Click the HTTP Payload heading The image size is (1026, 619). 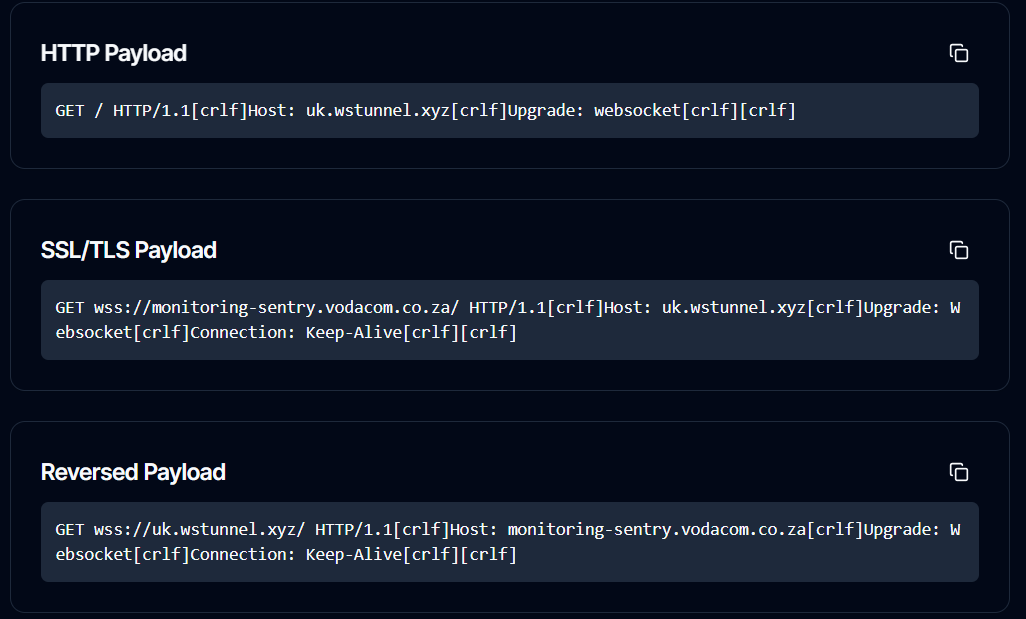click(113, 53)
